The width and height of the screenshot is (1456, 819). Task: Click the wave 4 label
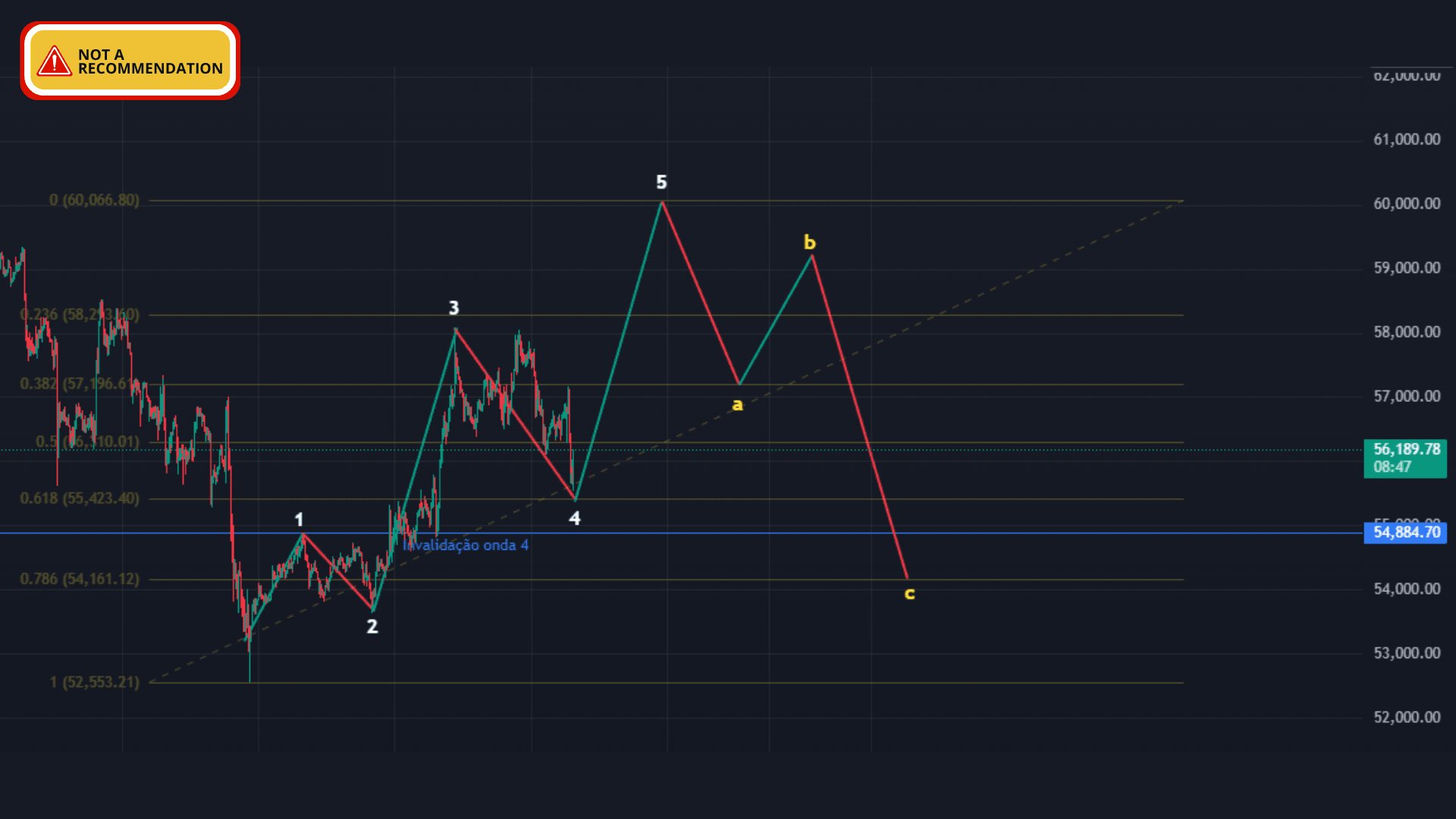click(574, 518)
